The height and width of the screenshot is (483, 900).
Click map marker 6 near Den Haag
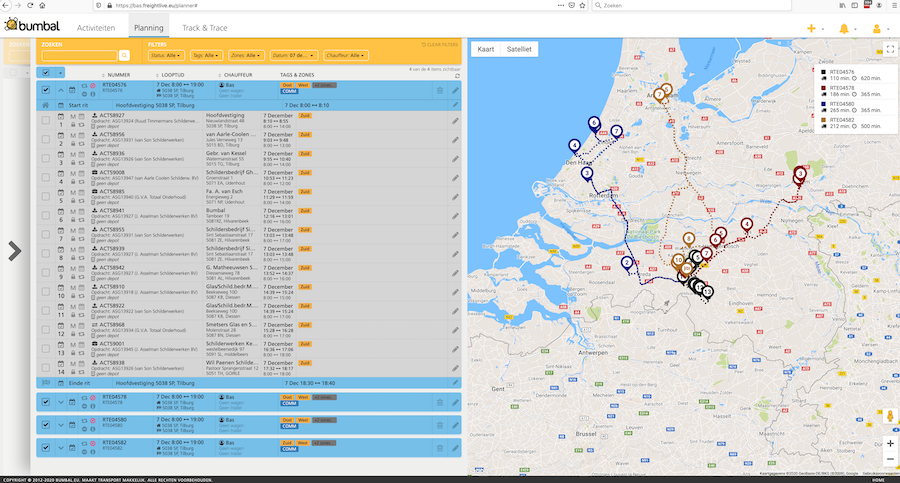pyautogui.click(x=594, y=123)
